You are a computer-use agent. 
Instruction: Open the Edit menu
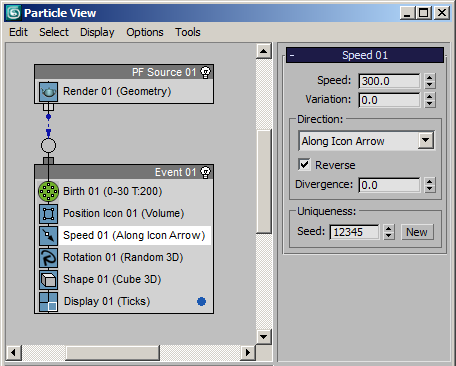click(18, 32)
